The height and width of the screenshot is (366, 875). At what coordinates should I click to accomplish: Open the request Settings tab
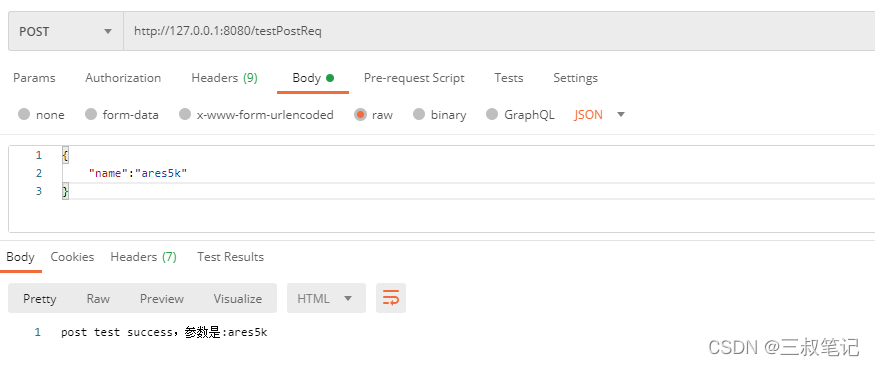click(575, 78)
